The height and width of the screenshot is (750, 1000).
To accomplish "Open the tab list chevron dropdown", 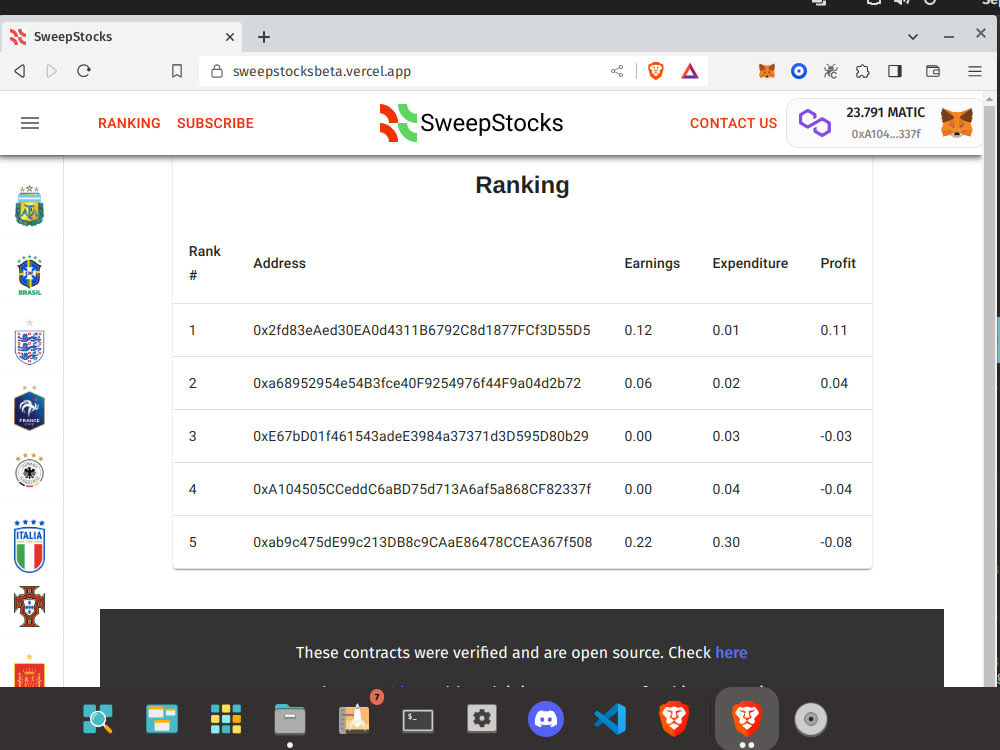I will (912, 36).
